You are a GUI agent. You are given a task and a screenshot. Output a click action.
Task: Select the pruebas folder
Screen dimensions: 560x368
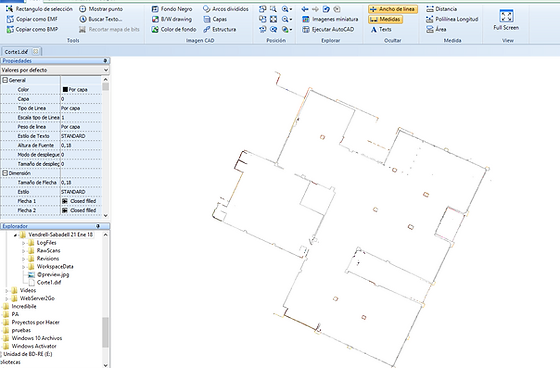point(17,330)
